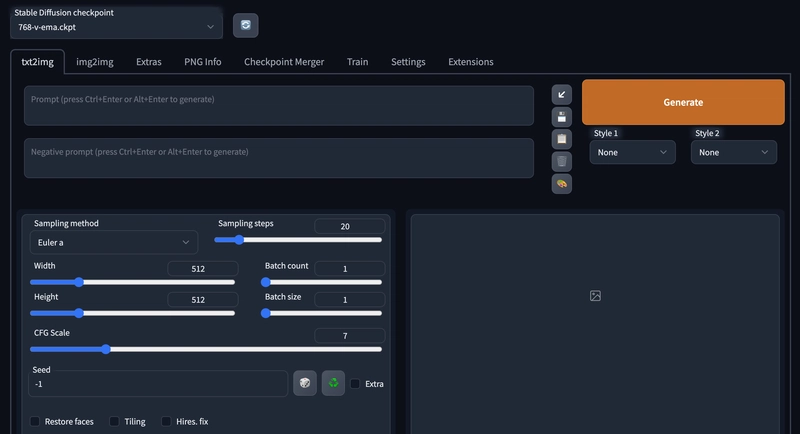The image size is (800, 434).
Task: Open the Settings tab
Action: coord(408,62)
